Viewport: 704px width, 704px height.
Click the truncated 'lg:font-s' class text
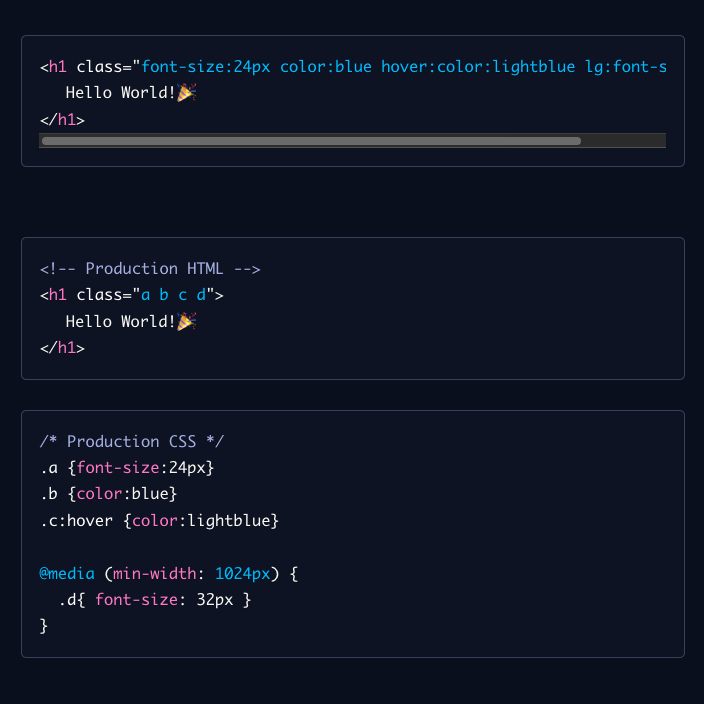tap(626, 66)
